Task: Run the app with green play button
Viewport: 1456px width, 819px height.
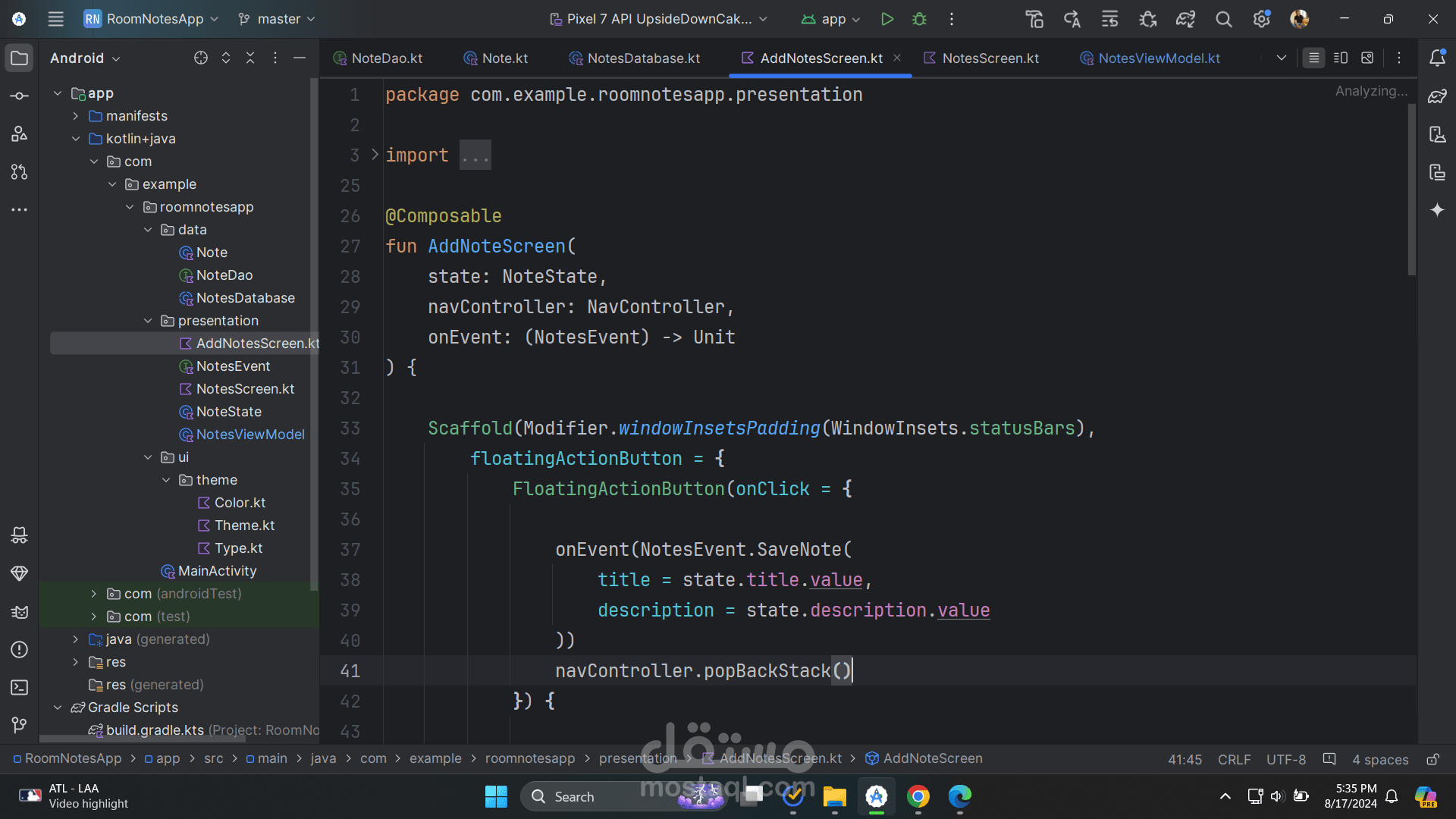Action: click(x=886, y=19)
